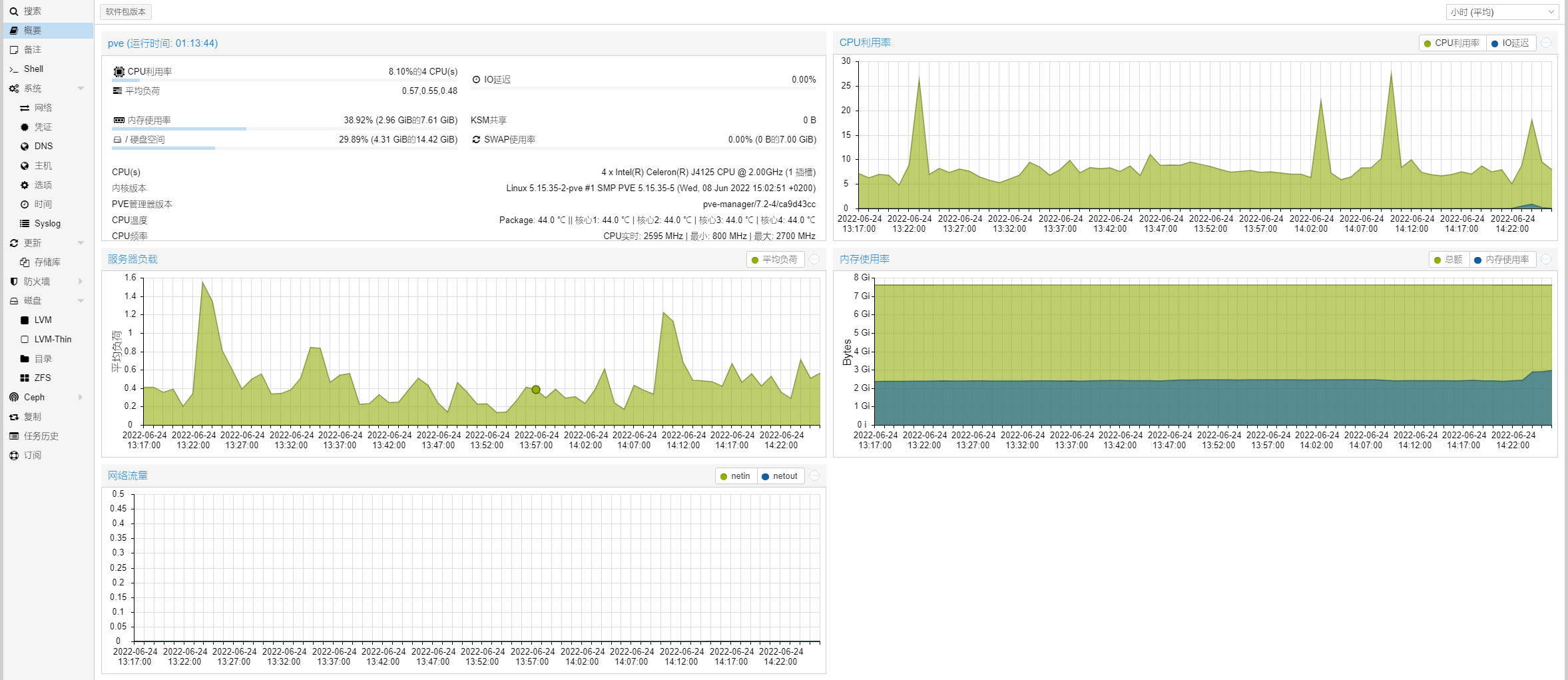Open the 备注 notes icon
Image resolution: width=1568 pixels, height=680 pixels.
click(14, 50)
